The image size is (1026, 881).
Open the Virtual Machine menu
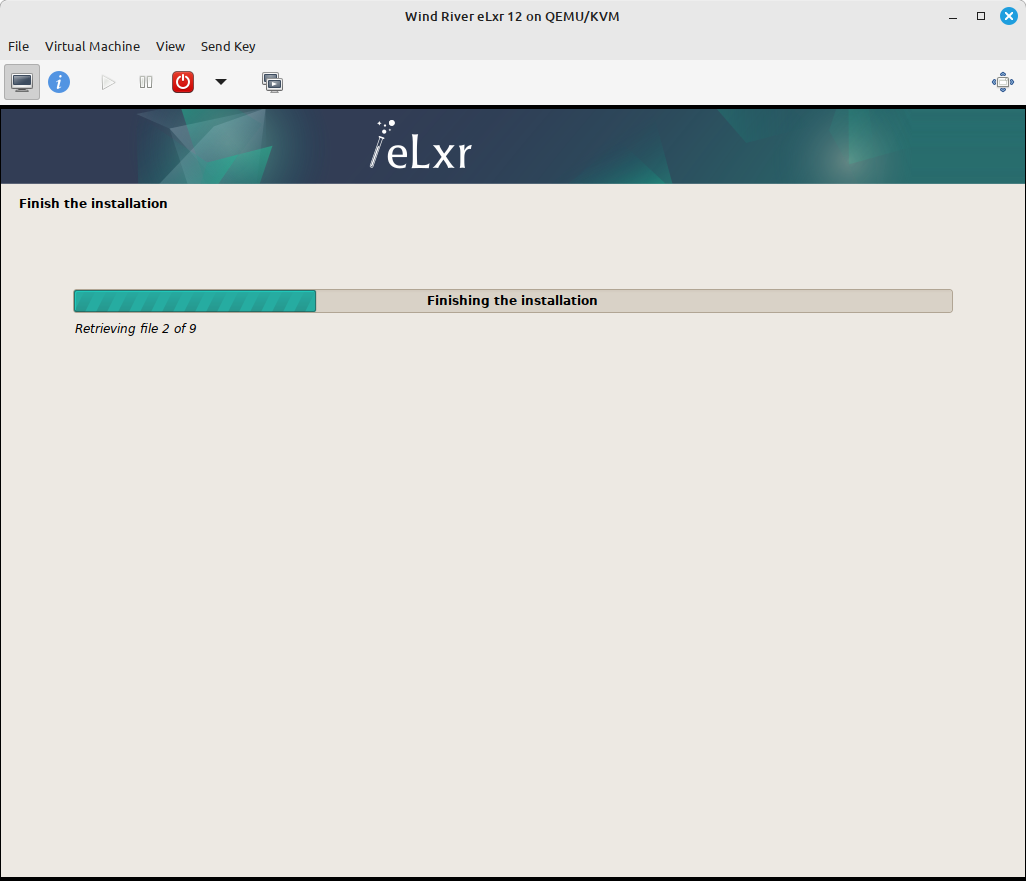pos(92,46)
